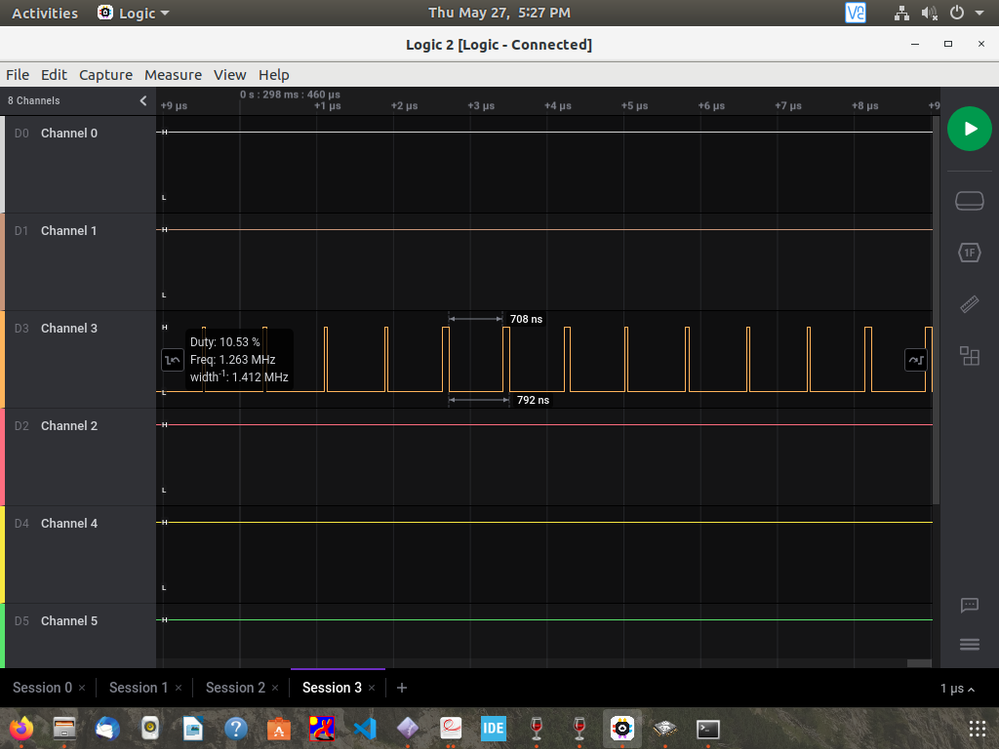Open Thunderbird mail in dock
This screenshot has height=749, width=999.
(107, 728)
